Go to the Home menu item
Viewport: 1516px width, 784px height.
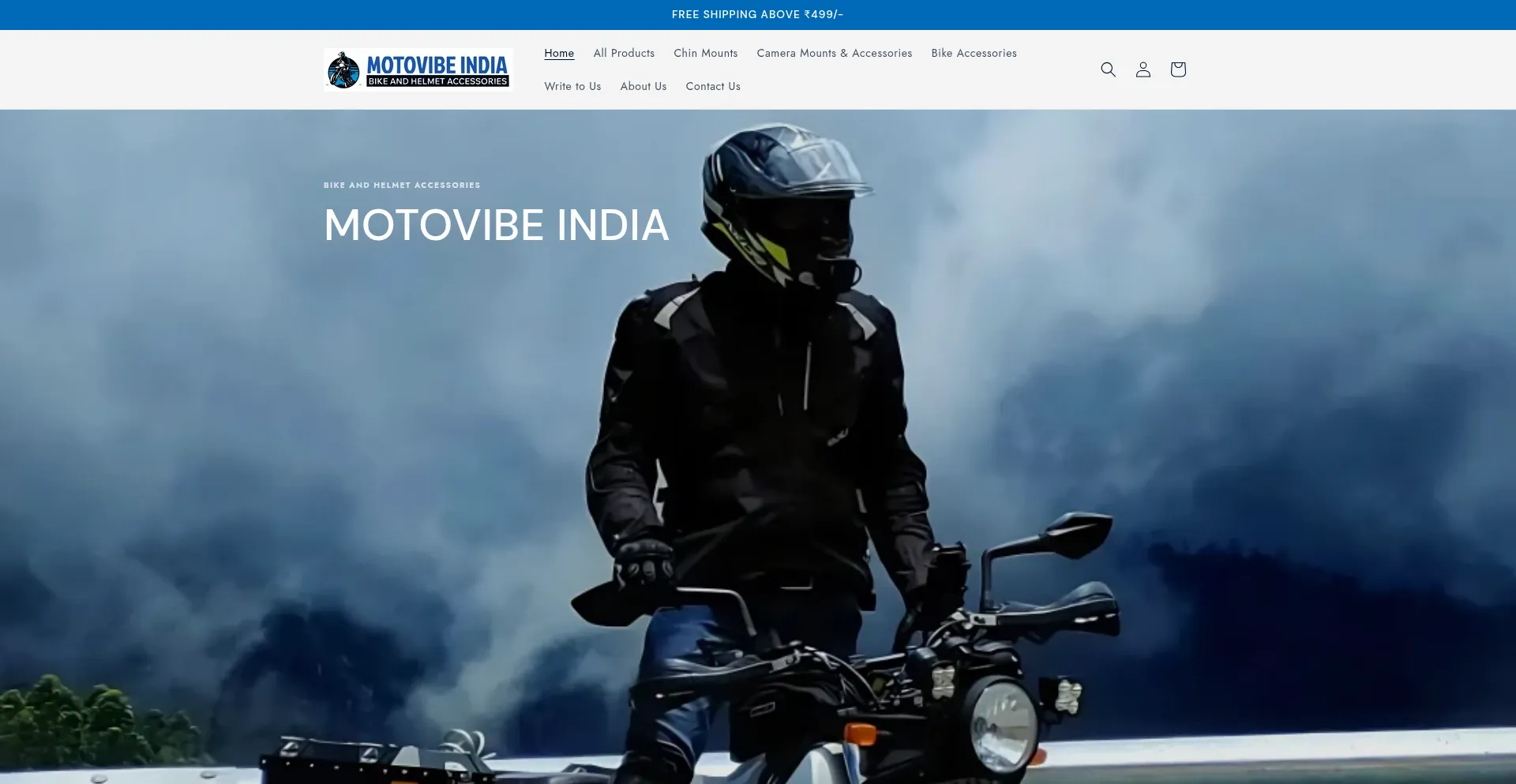tap(559, 53)
